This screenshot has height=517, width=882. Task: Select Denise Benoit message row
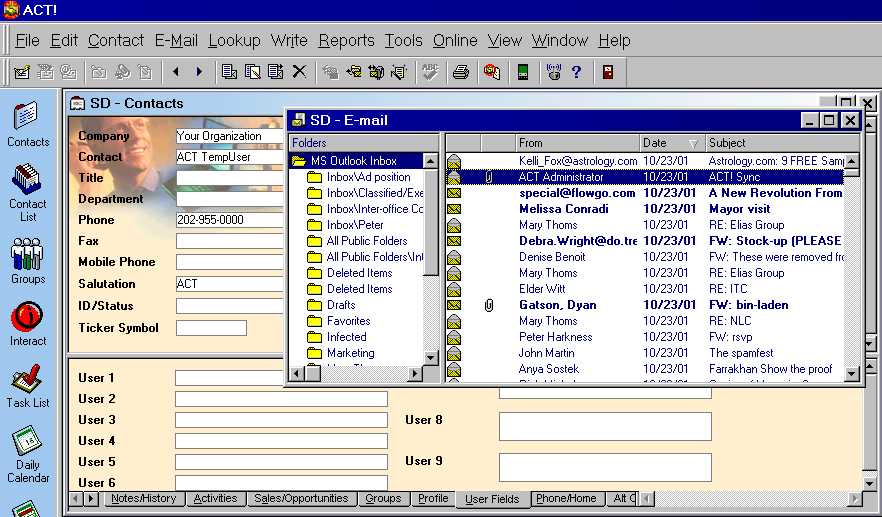coord(645,257)
